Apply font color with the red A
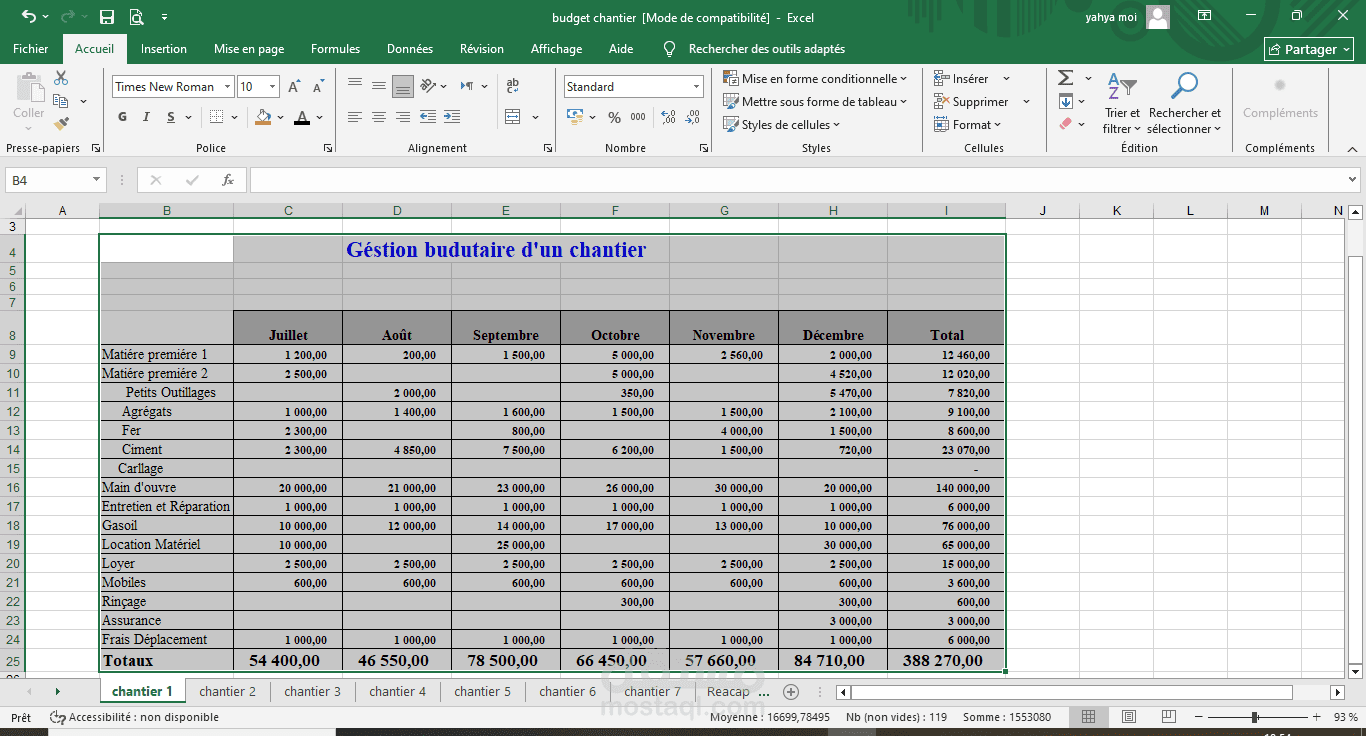1366x736 pixels. [x=302, y=117]
